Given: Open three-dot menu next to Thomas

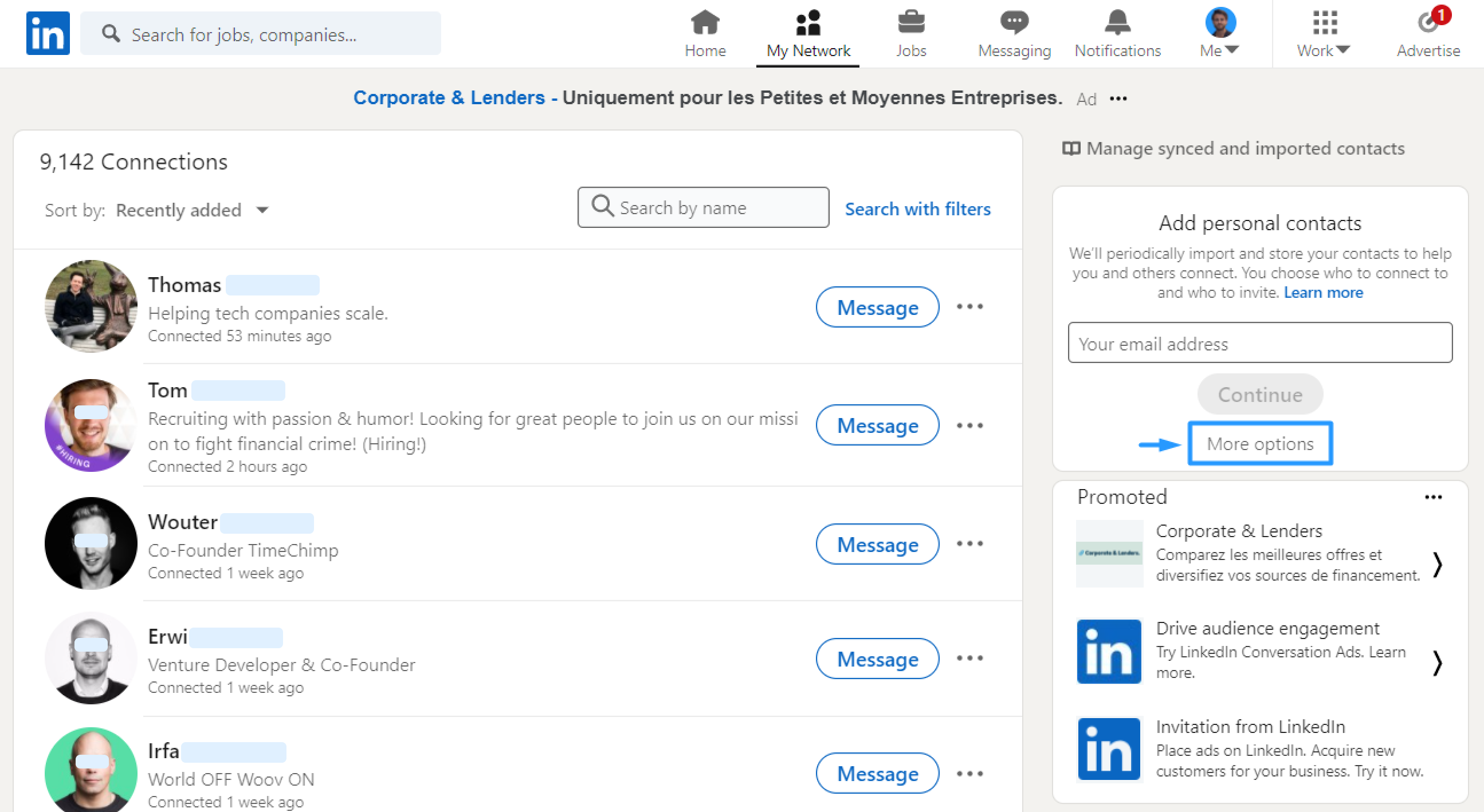Looking at the screenshot, I should [x=969, y=307].
